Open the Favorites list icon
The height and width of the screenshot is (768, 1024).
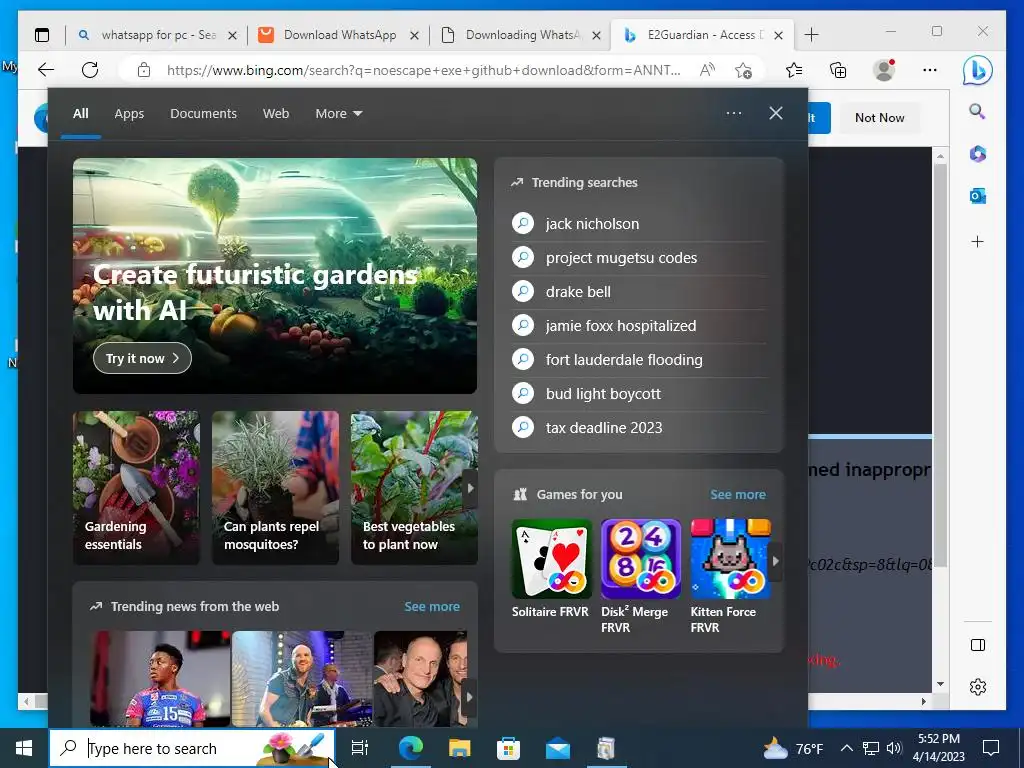(x=793, y=70)
